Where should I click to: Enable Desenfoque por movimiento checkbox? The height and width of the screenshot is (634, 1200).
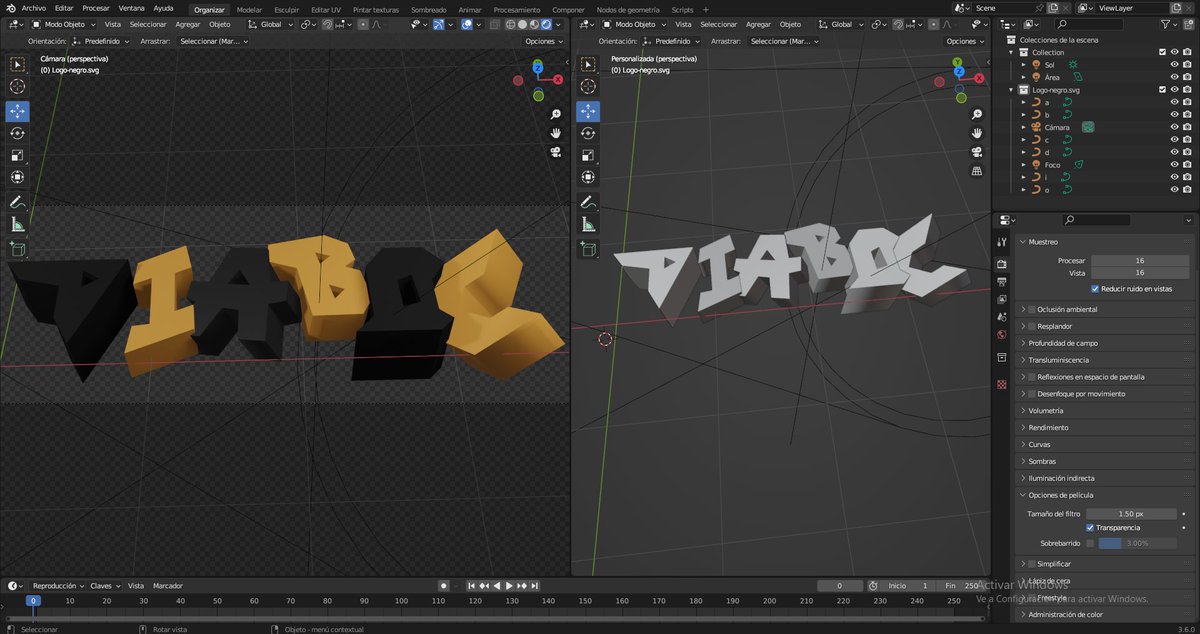click(1032, 394)
